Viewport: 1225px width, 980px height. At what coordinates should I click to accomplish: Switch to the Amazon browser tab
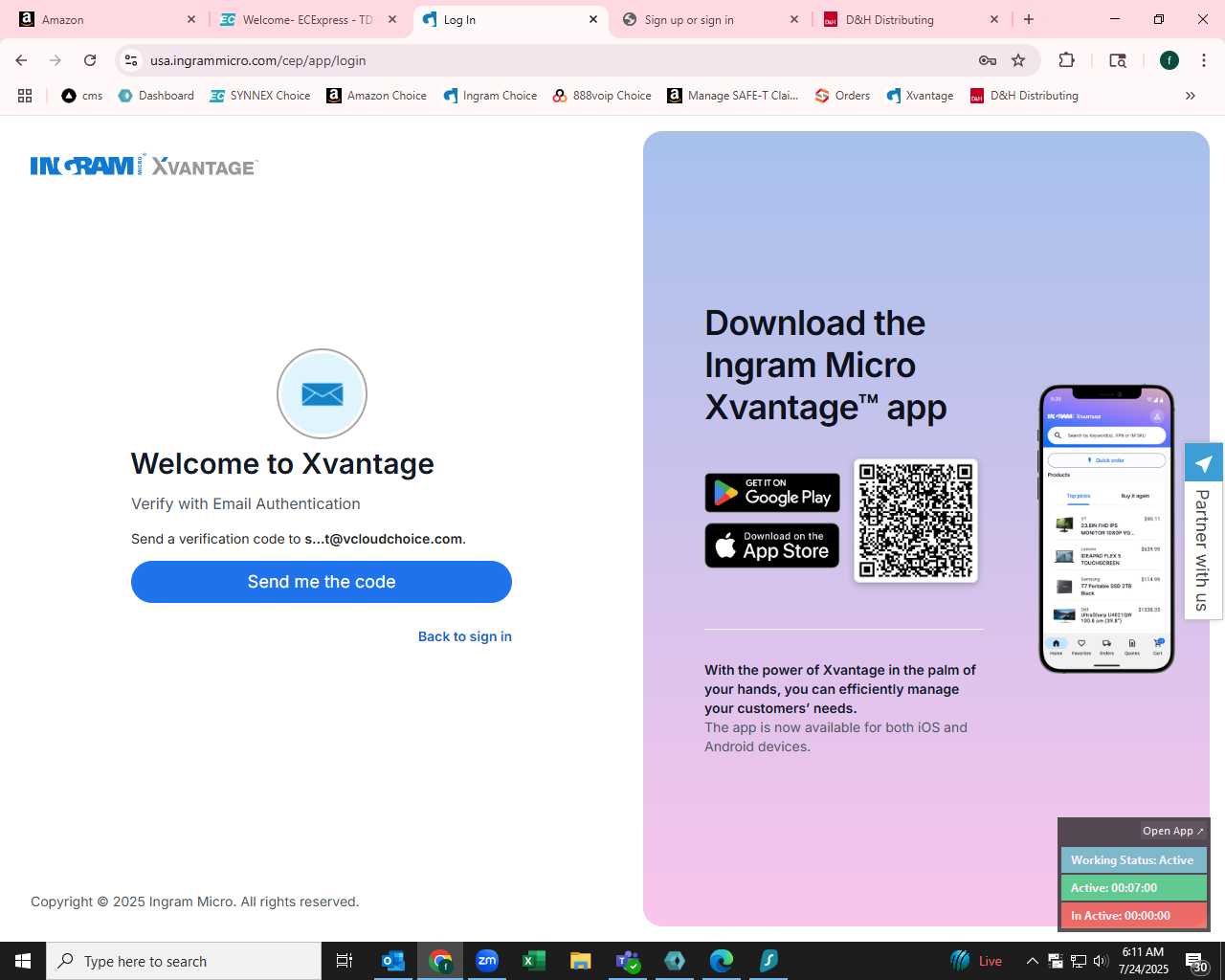coord(105,19)
